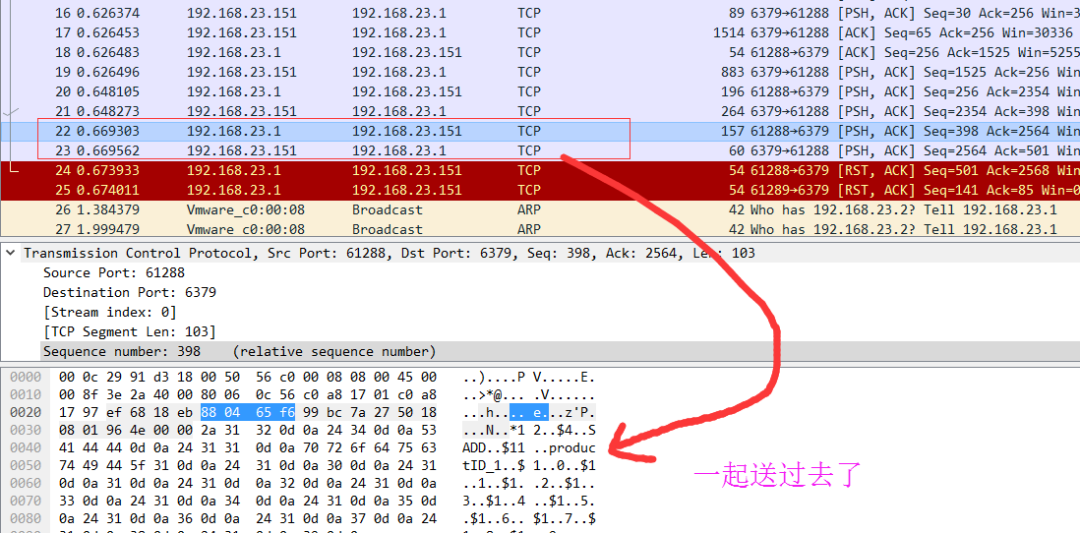Click info 'Who has 192.168.23.2?' in packet 26

(834, 209)
